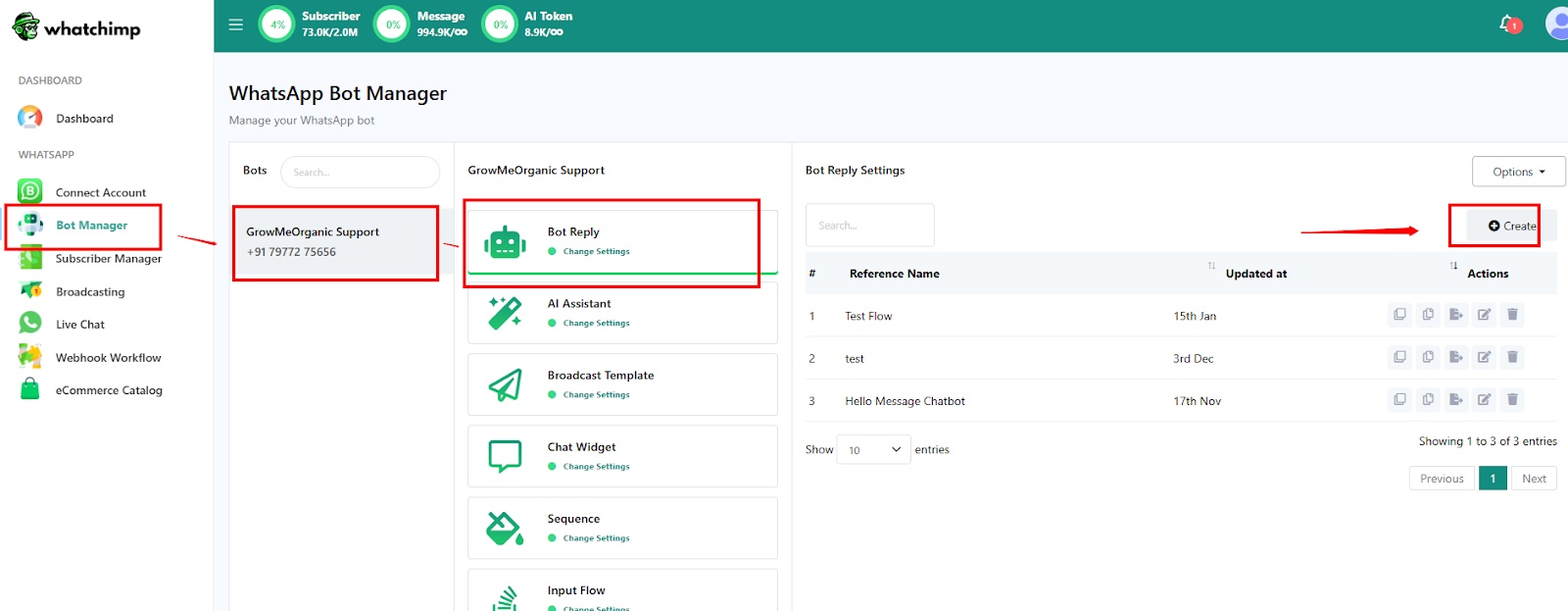1568x611 pixels.
Task: Click the Subscriber 4% usage circle
Action: [277, 25]
